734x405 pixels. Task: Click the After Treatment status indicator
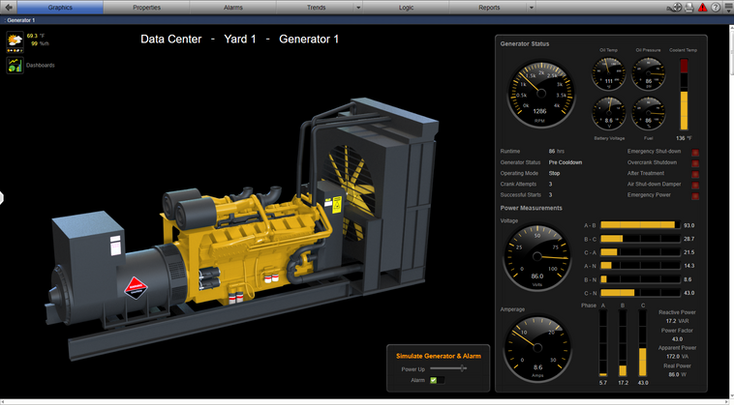click(x=695, y=174)
